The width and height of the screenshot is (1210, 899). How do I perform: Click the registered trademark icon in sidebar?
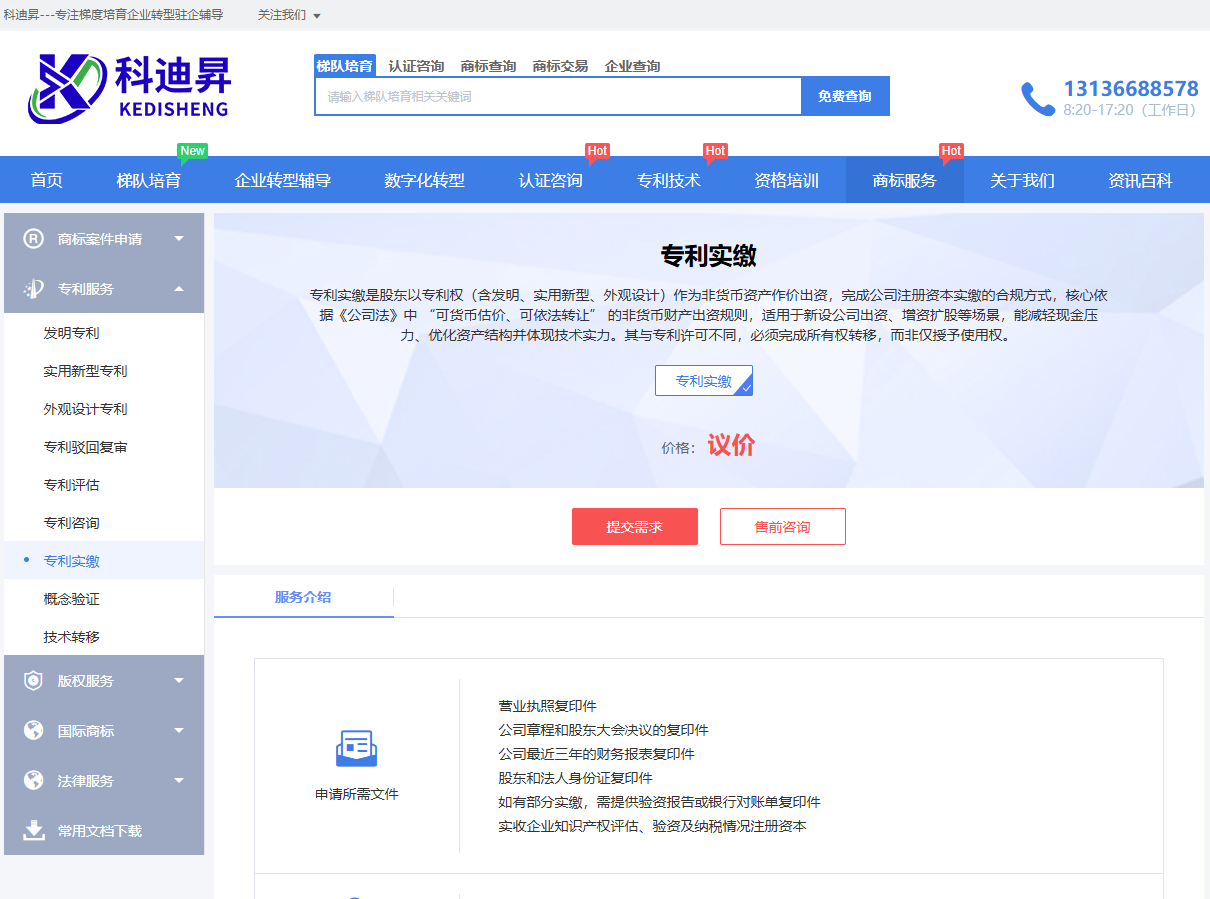tap(34, 239)
